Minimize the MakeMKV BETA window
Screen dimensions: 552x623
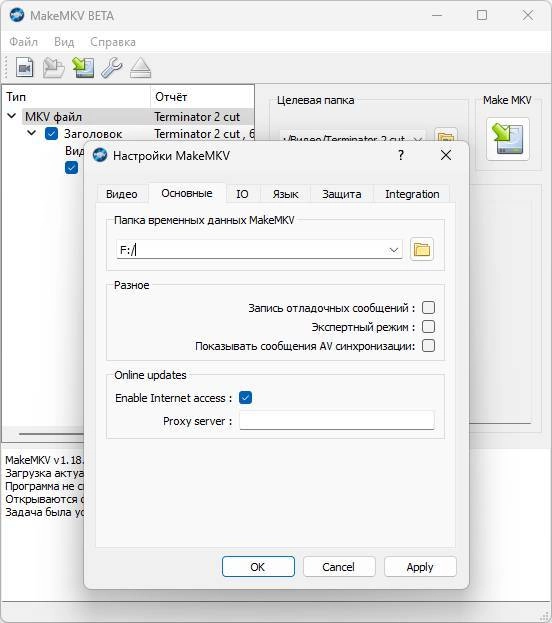click(x=437, y=15)
